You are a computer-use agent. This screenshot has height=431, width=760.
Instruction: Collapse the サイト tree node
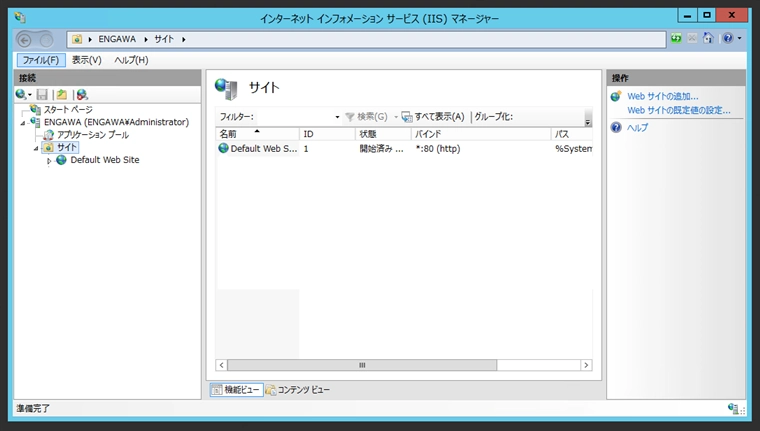36,148
